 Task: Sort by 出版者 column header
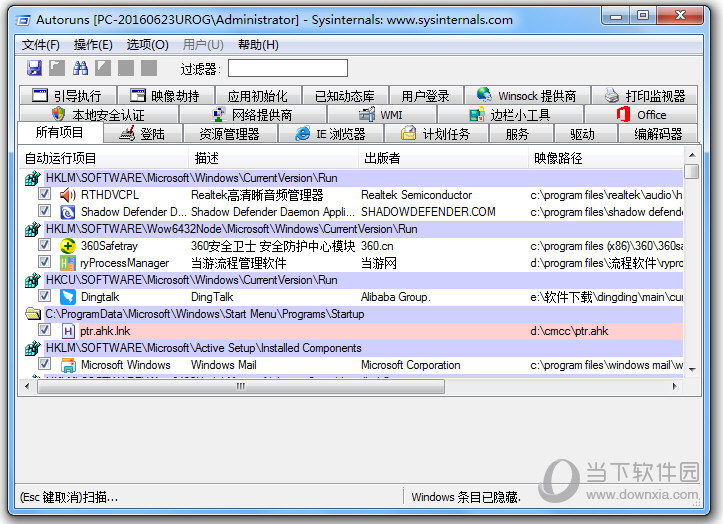tap(443, 158)
